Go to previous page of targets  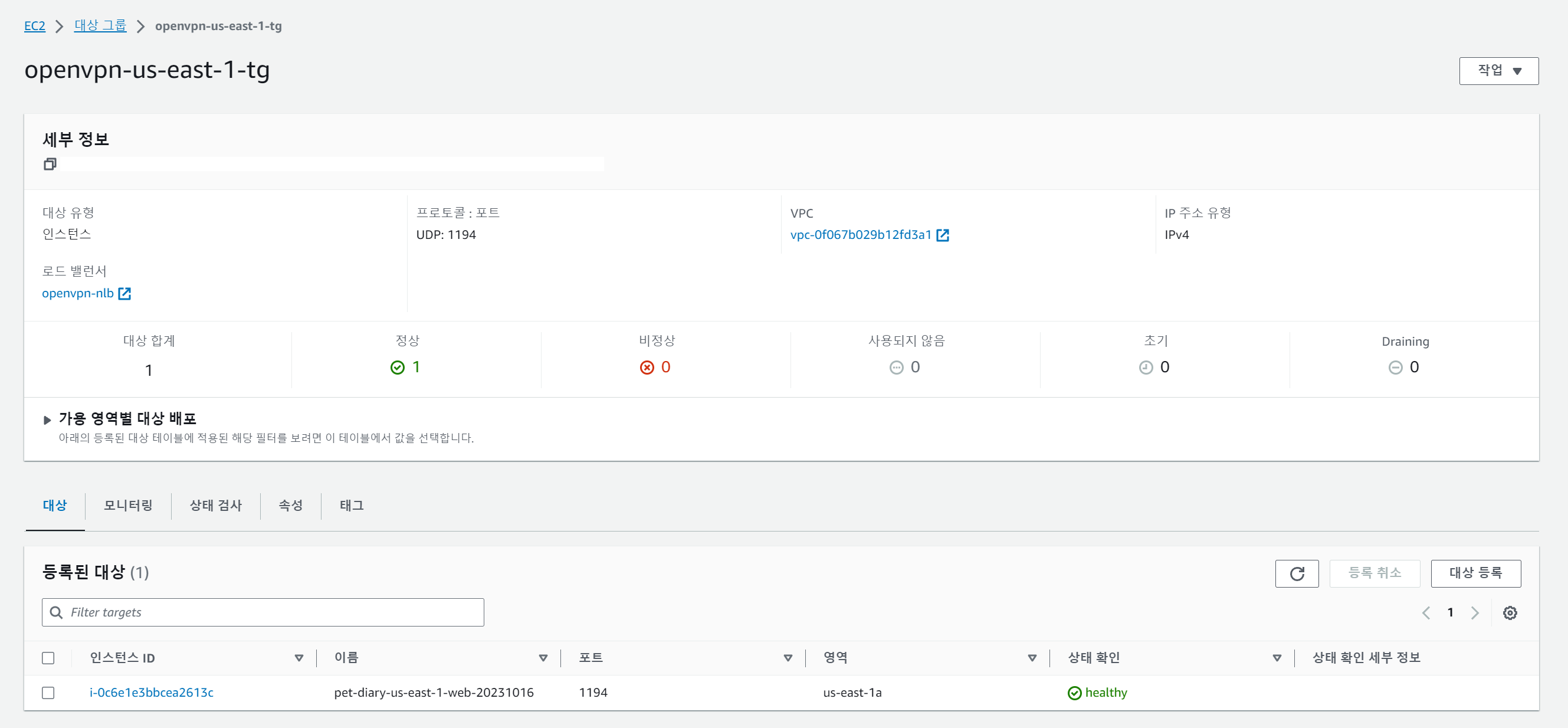coord(1426,613)
